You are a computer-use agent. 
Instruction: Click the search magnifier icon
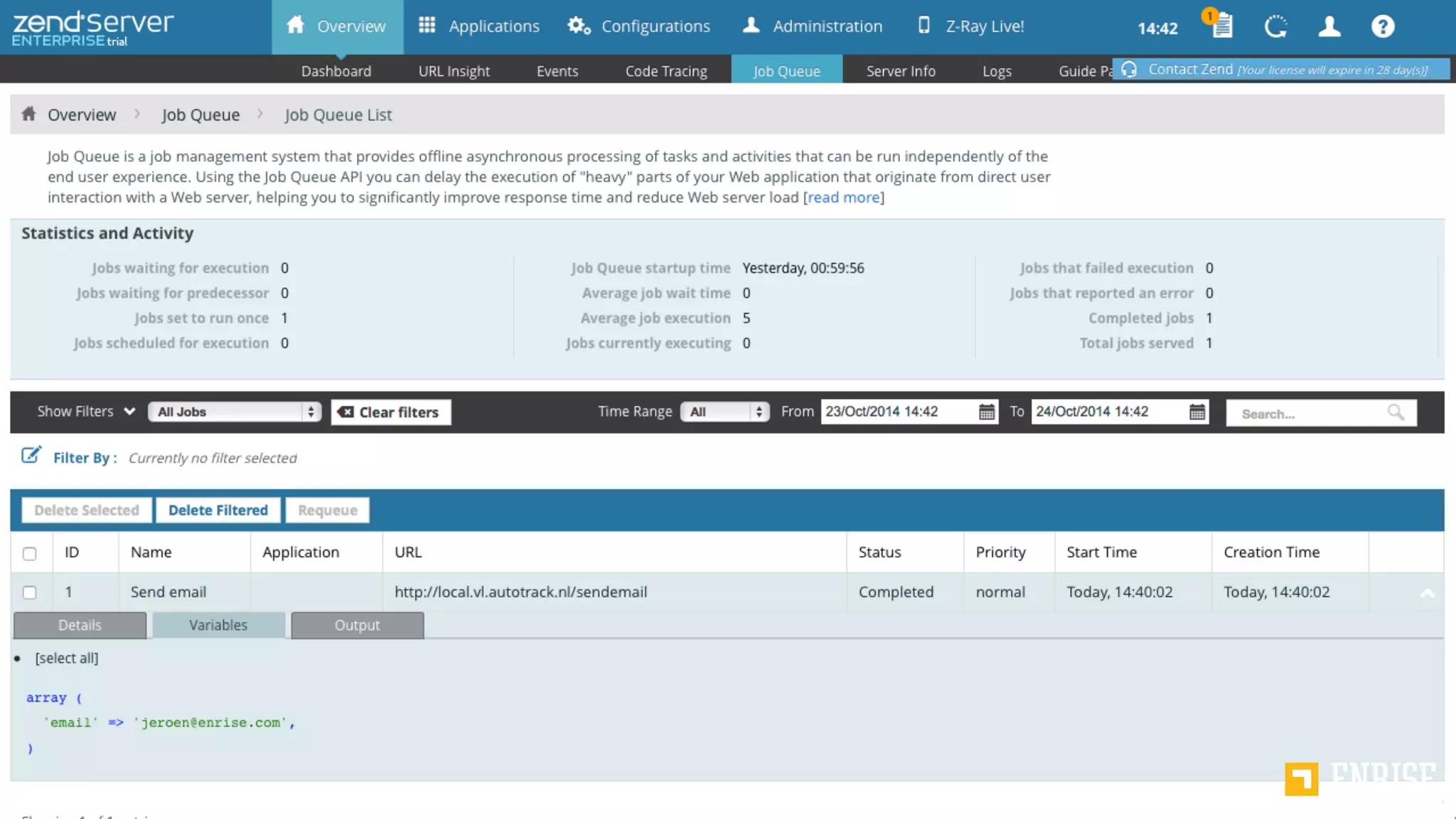point(1396,412)
